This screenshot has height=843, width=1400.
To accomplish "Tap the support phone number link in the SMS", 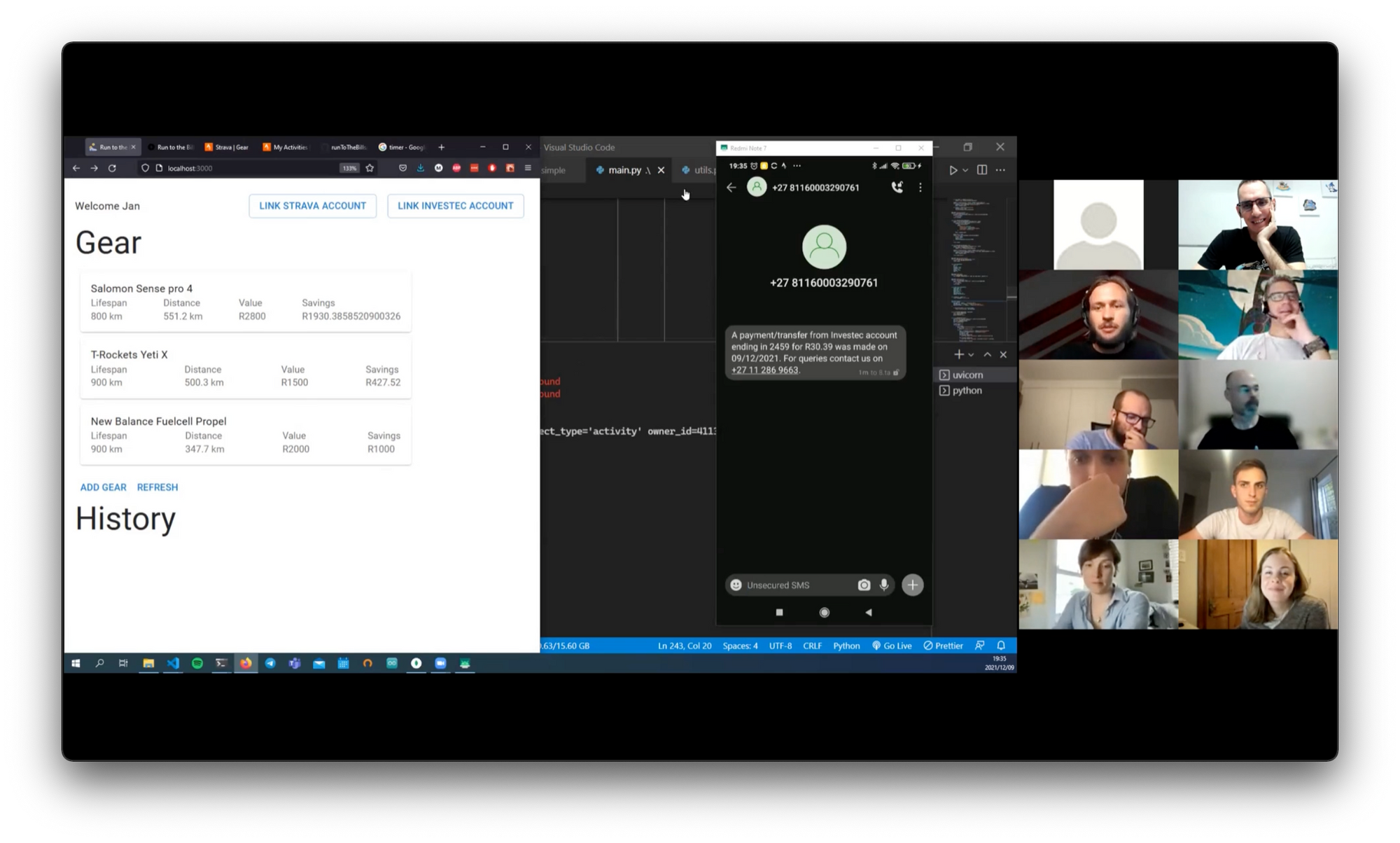I will tap(765, 370).
